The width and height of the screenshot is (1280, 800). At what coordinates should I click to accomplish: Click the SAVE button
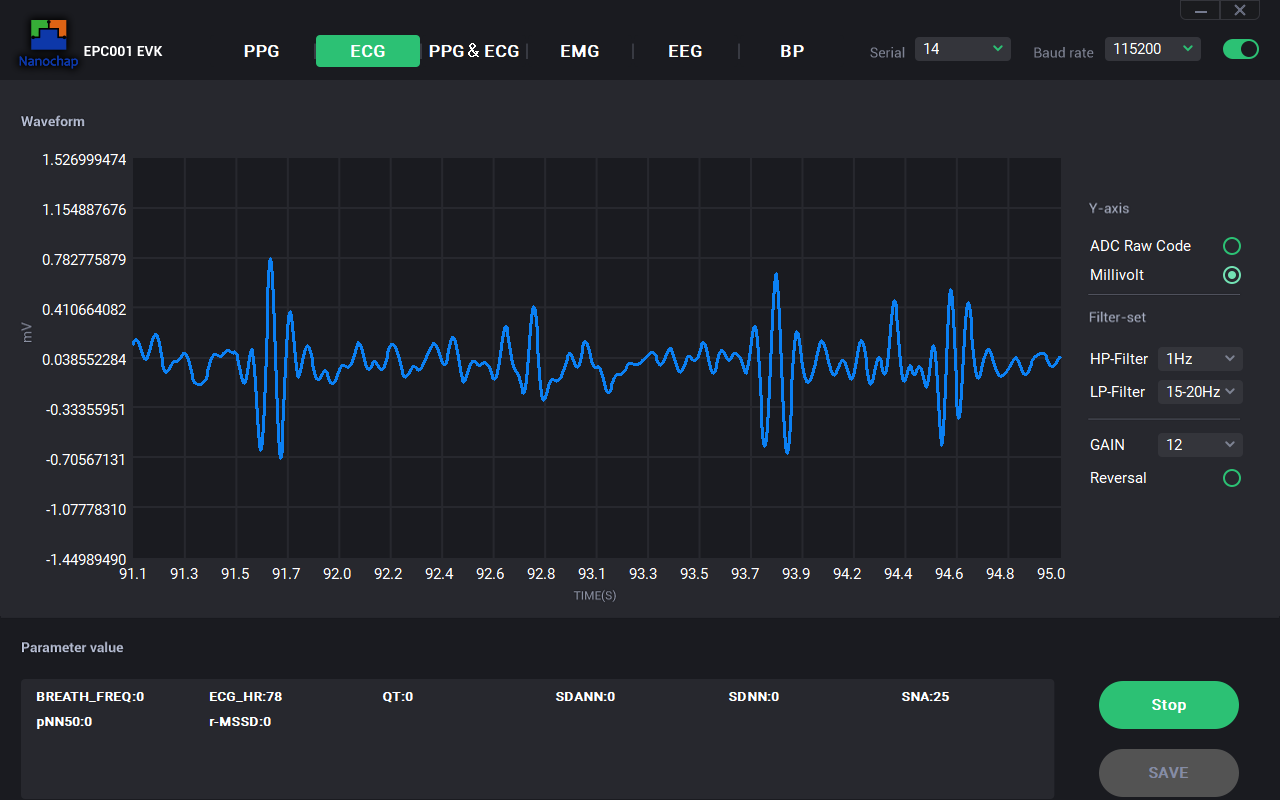click(x=1169, y=773)
